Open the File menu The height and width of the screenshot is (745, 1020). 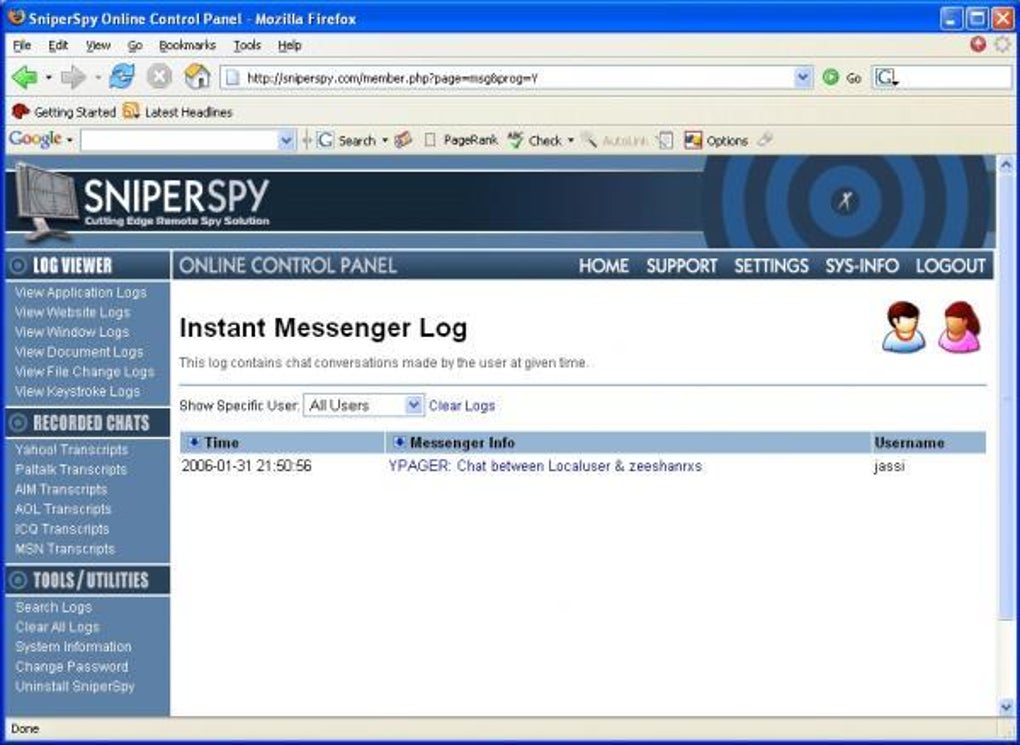coord(21,46)
